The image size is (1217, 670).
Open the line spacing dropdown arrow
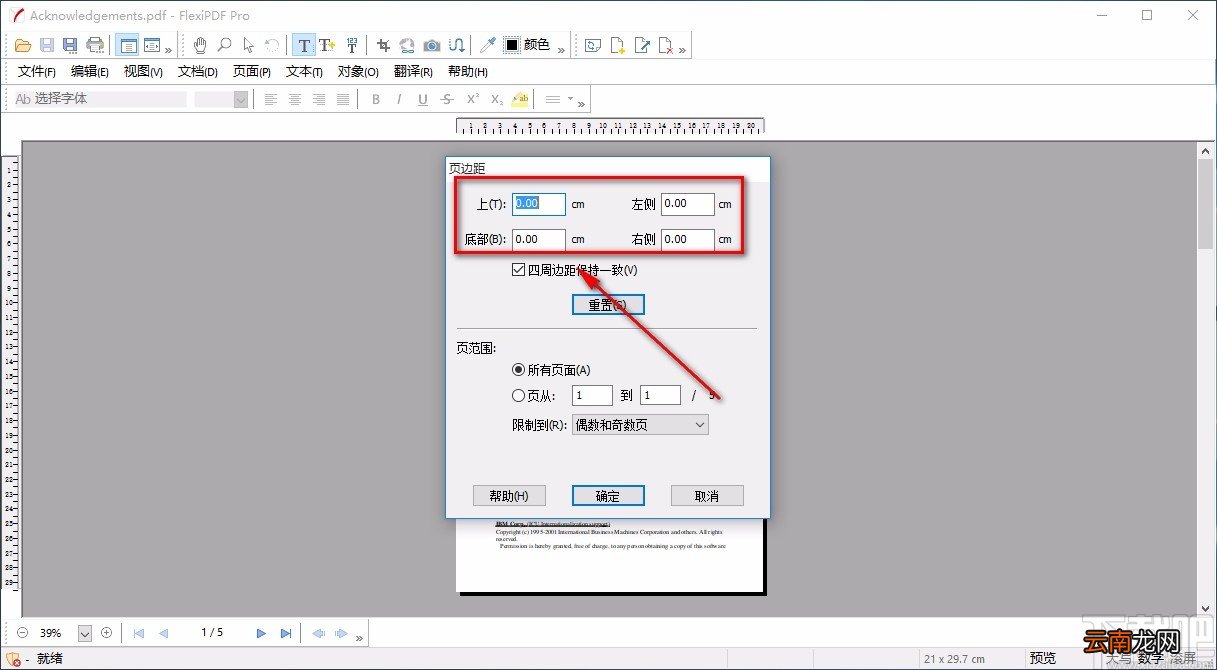click(571, 99)
